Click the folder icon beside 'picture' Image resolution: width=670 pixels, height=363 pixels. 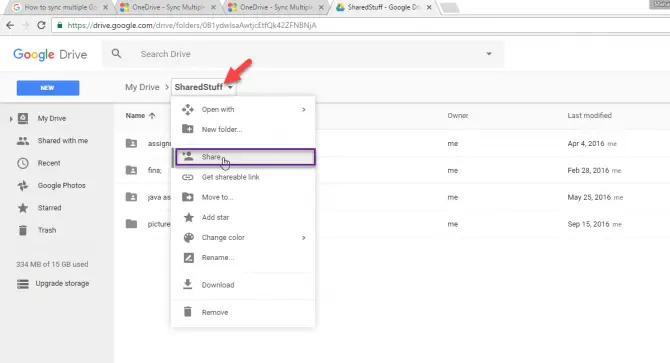132,224
